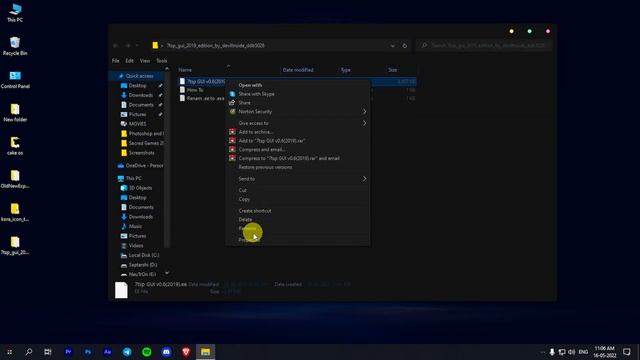This screenshot has width=640, height=360.
Task: Launch Photoshop from the taskbar
Action: pos(88,352)
